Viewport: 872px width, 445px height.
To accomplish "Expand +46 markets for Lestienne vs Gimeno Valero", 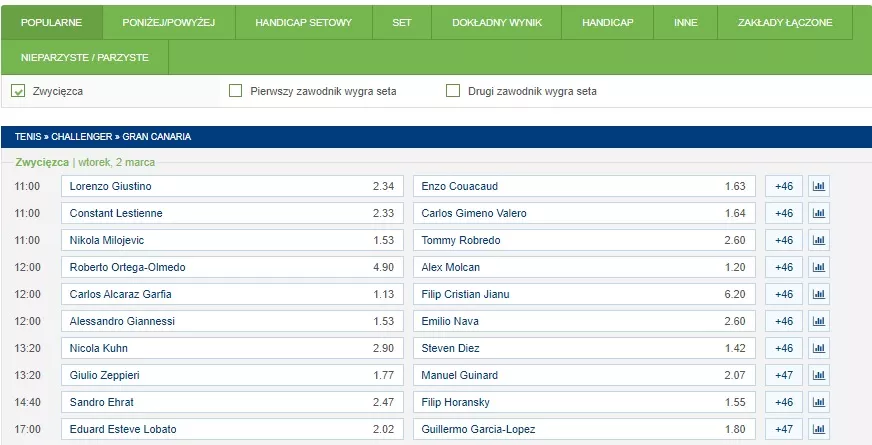I will click(x=784, y=213).
